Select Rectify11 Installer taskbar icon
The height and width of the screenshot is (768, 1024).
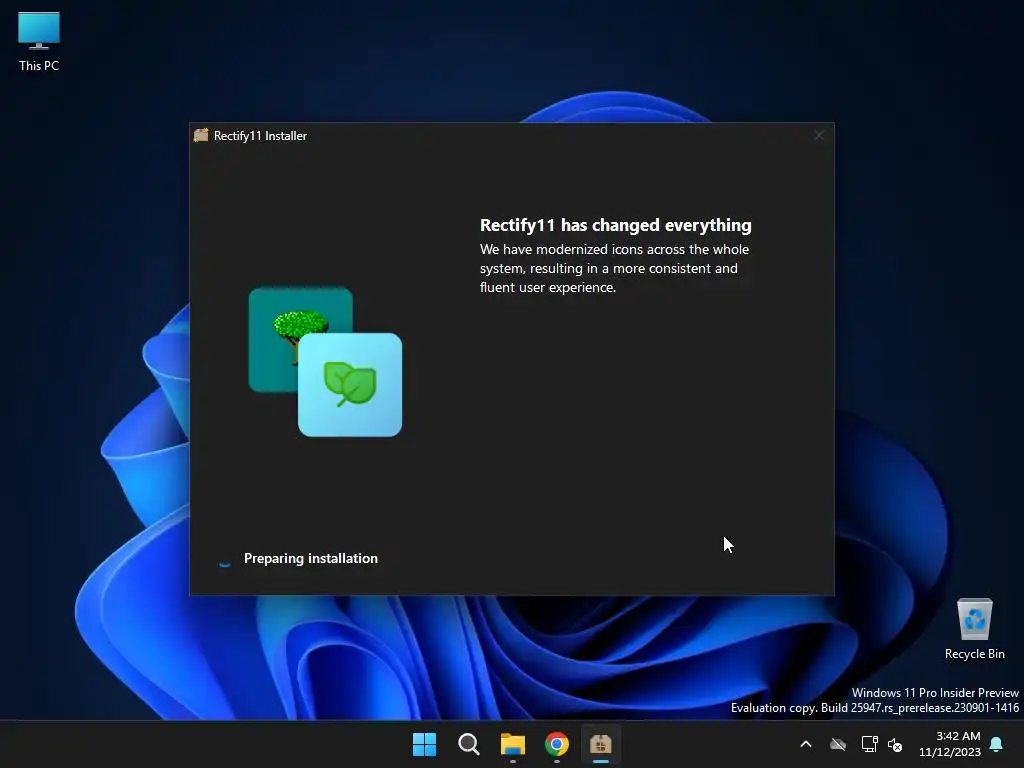pyautogui.click(x=600, y=744)
